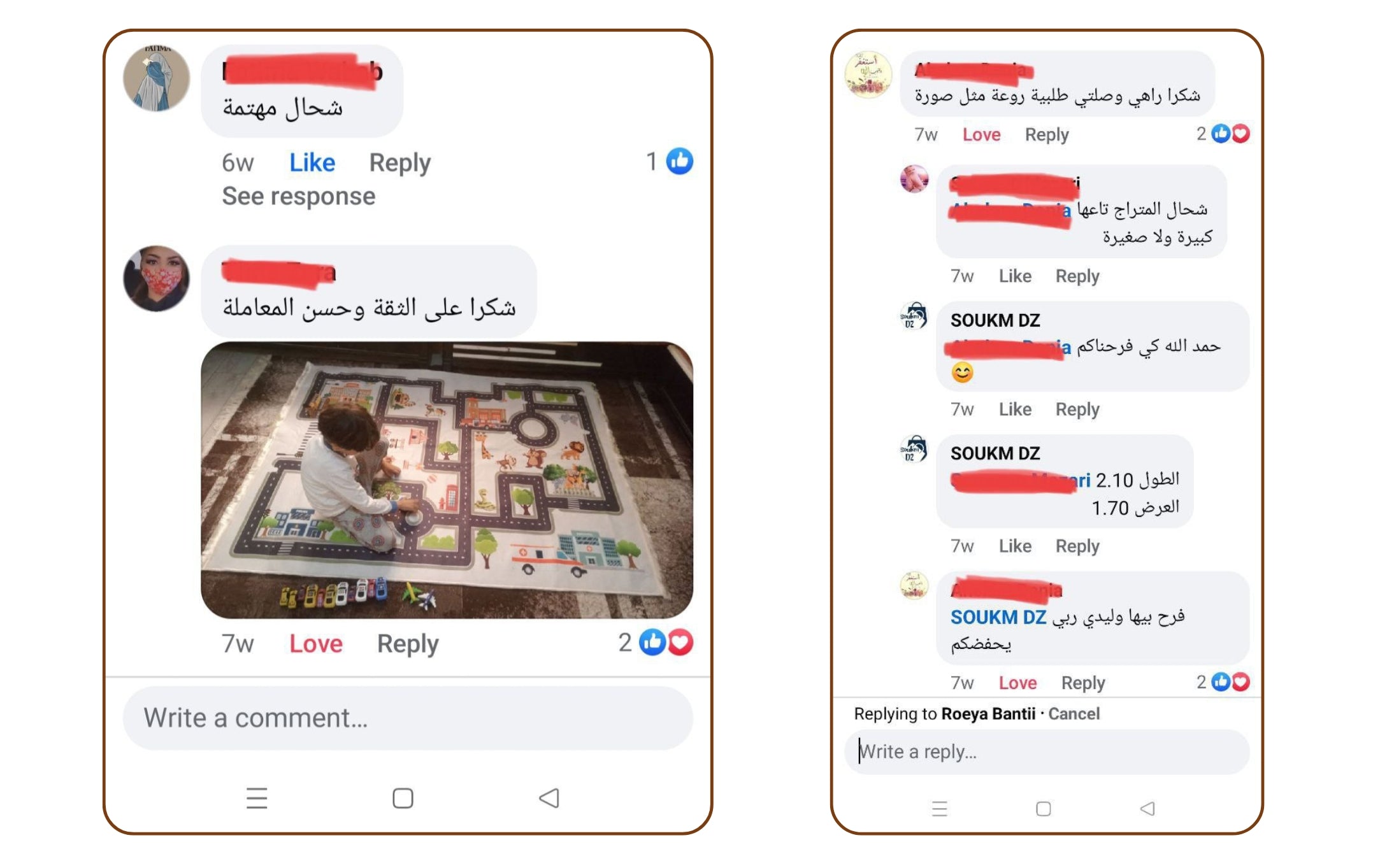Image resolution: width=1394 pixels, height=868 pixels.
Task: Focus the Write a comment field
Action: (408, 718)
